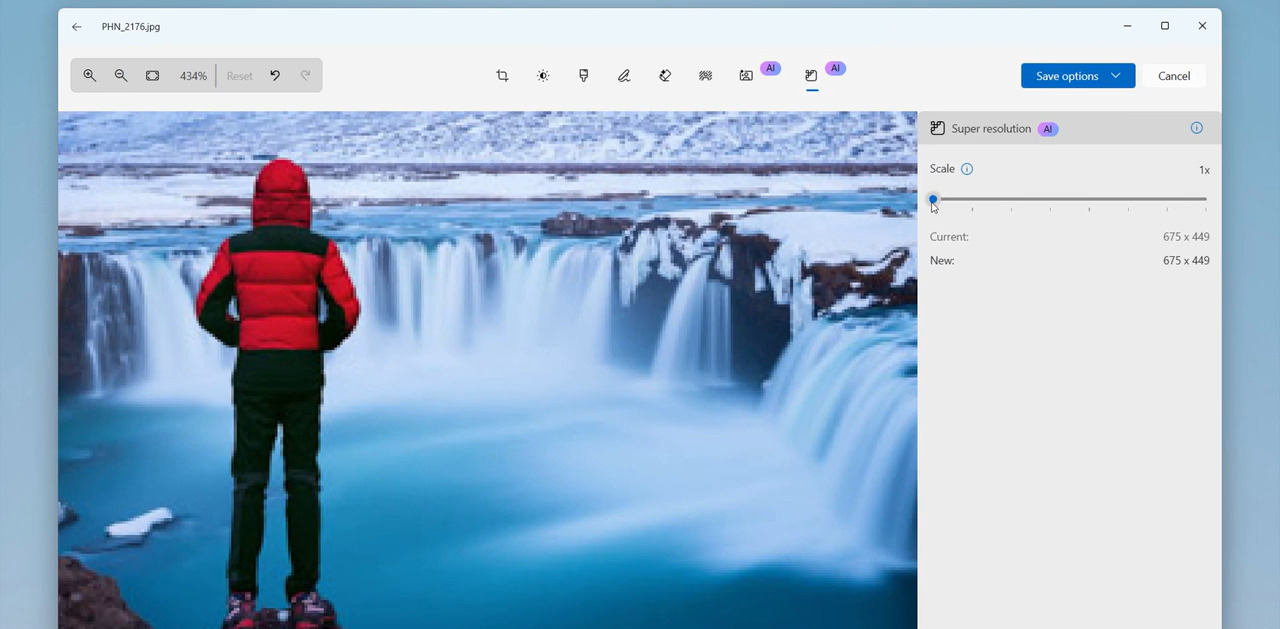Viewport: 1280px width, 629px height.
Task: Choose the Erase tool
Action: [x=665, y=76]
